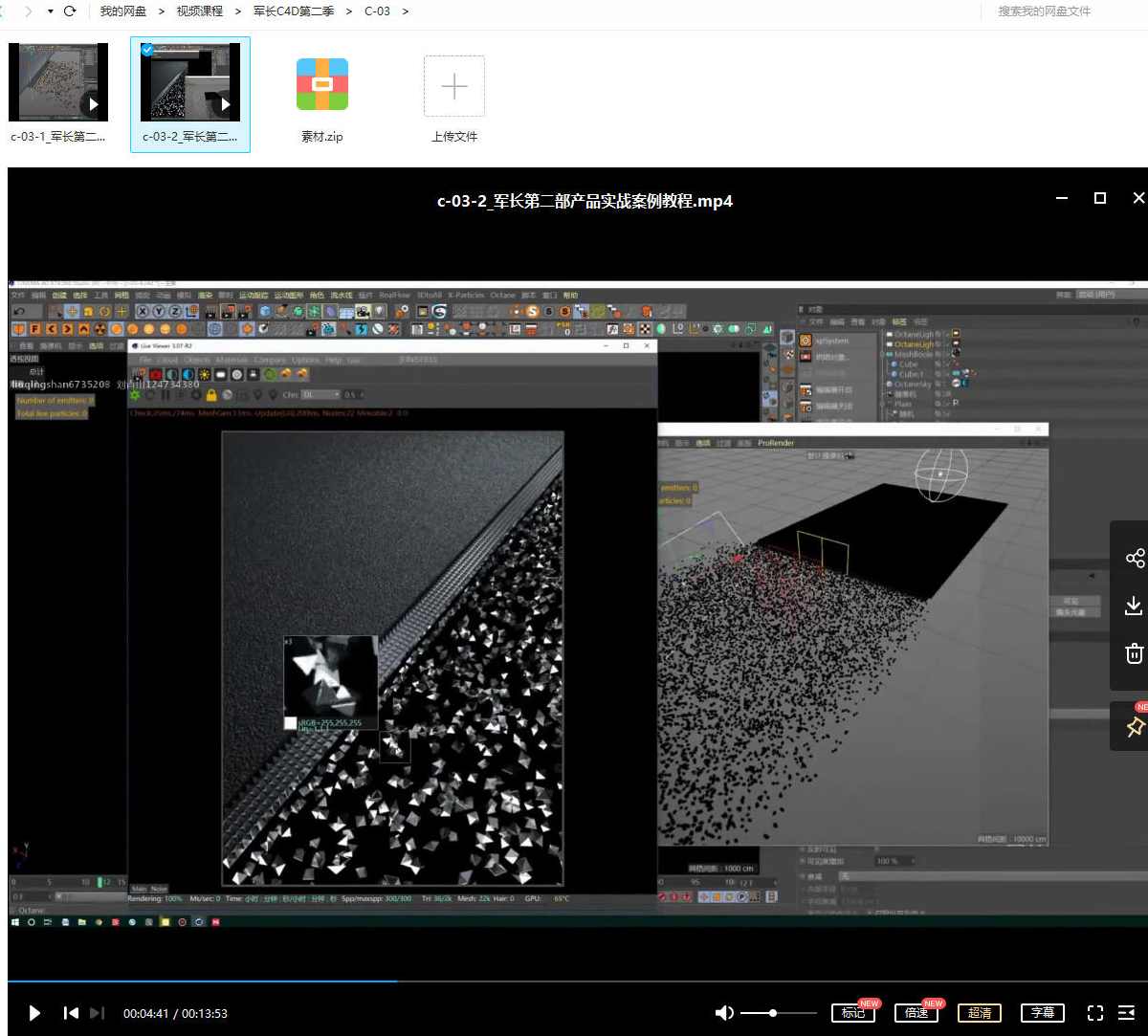
Task: Click the download icon in the right sidebar
Action: 1135,606
